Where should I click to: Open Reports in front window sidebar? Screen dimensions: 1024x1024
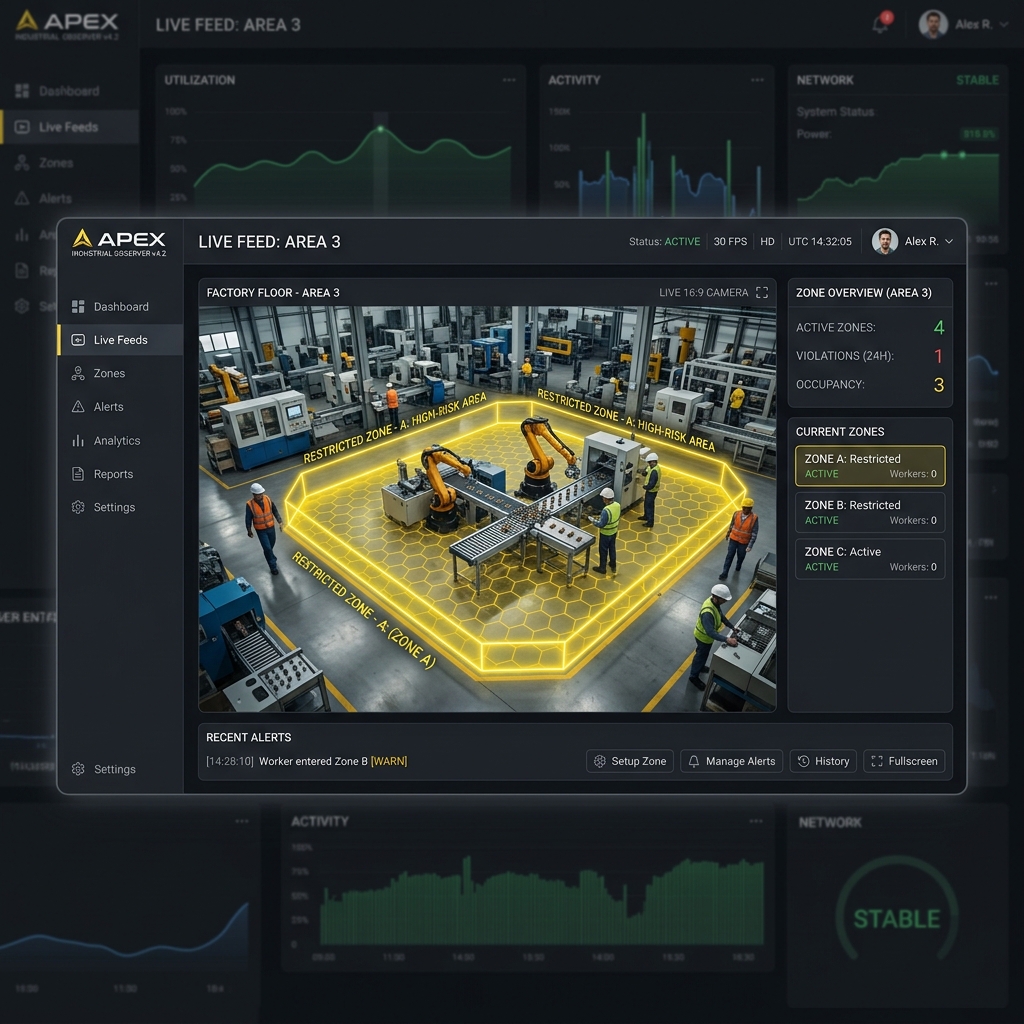120,473
